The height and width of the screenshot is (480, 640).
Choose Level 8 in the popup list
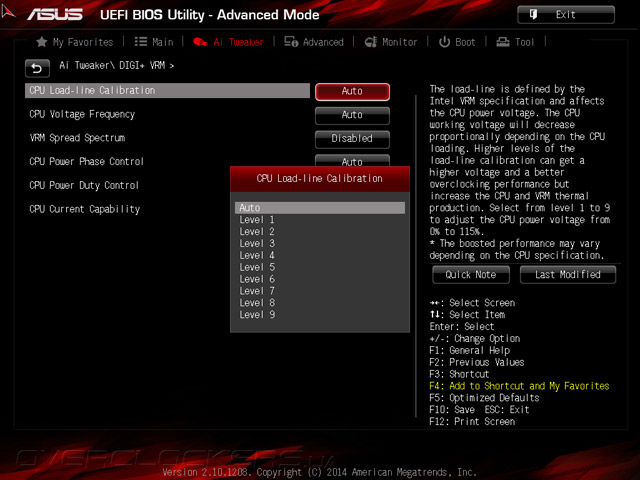point(320,302)
